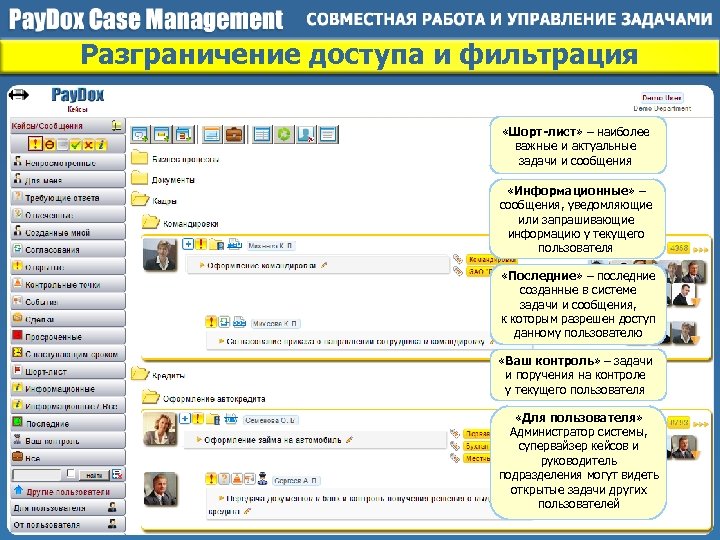Click exclamation icon beside Семенова О. В
The width and height of the screenshot is (720, 540).
click(x=198, y=418)
